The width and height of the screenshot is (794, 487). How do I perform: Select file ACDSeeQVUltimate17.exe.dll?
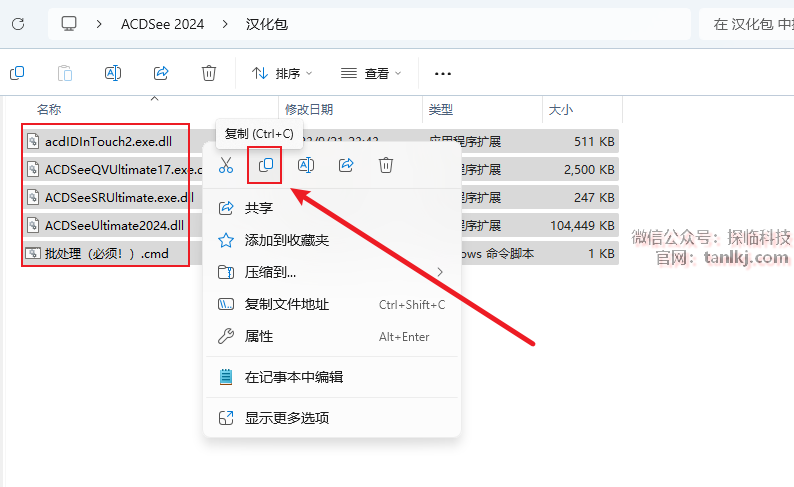[x=124, y=169]
